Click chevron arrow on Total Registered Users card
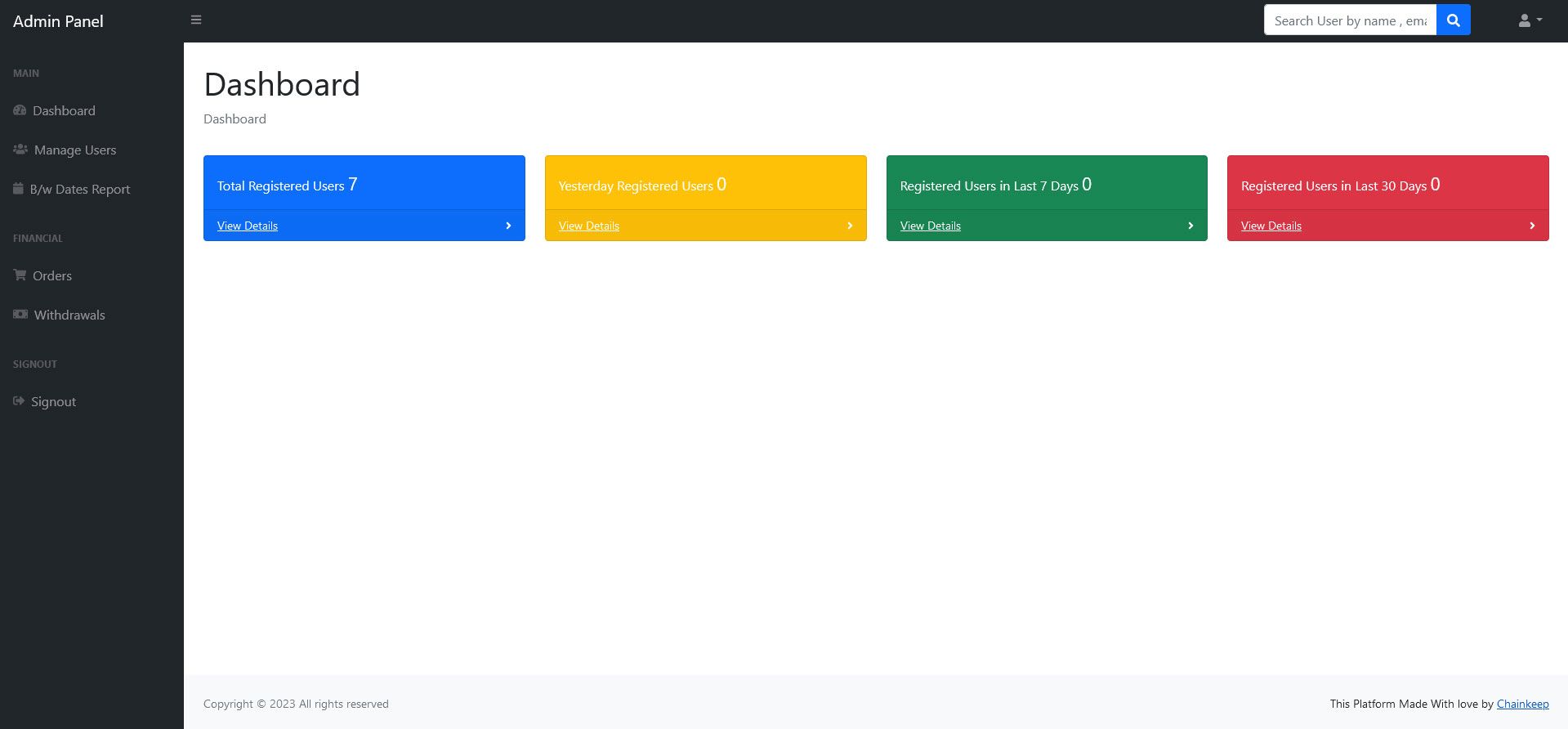 coord(508,226)
